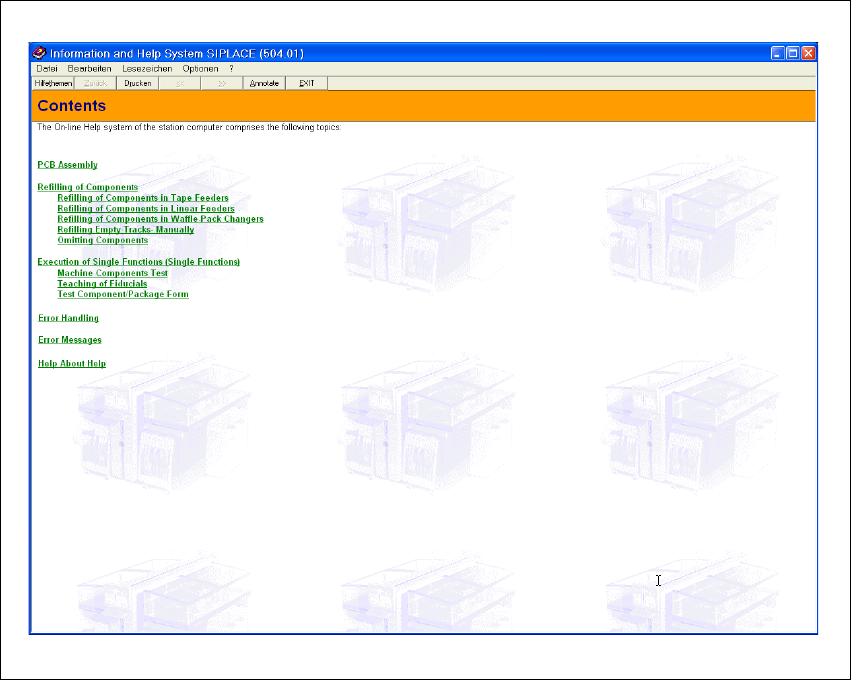Open the Optionen menu
Screen dimensions: 851x680
click(x=200, y=69)
